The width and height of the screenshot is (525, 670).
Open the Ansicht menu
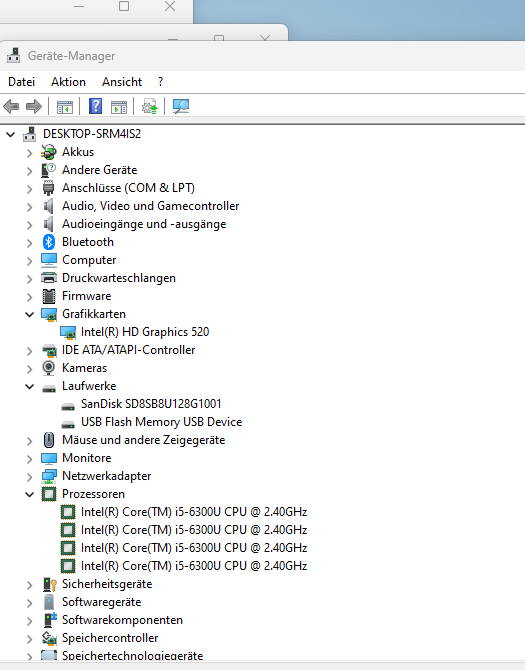[122, 82]
